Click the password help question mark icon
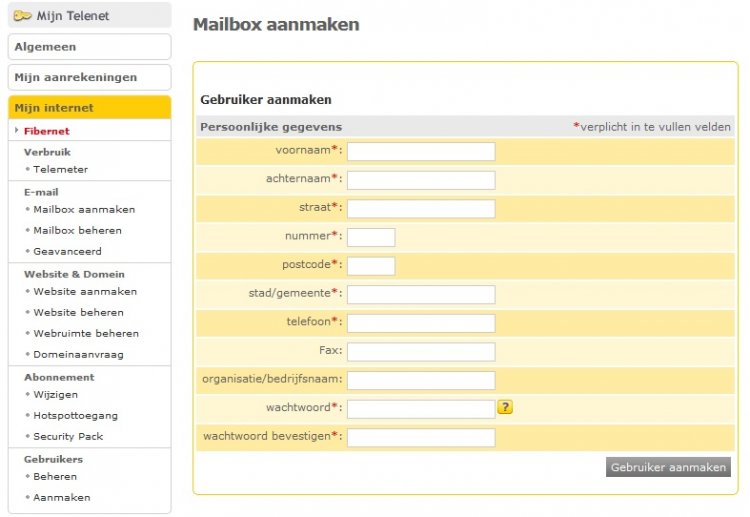750x517 pixels. (505, 407)
